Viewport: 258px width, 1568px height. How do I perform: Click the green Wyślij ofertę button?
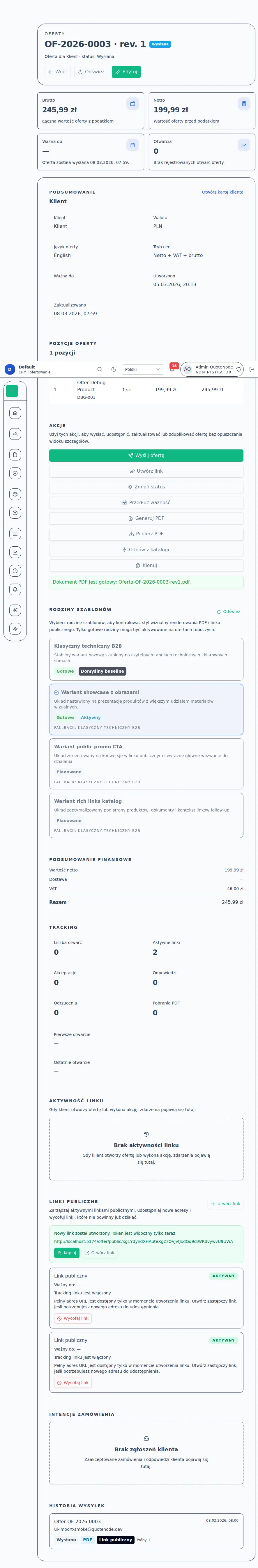pyautogui.click(x=146, y=455)
